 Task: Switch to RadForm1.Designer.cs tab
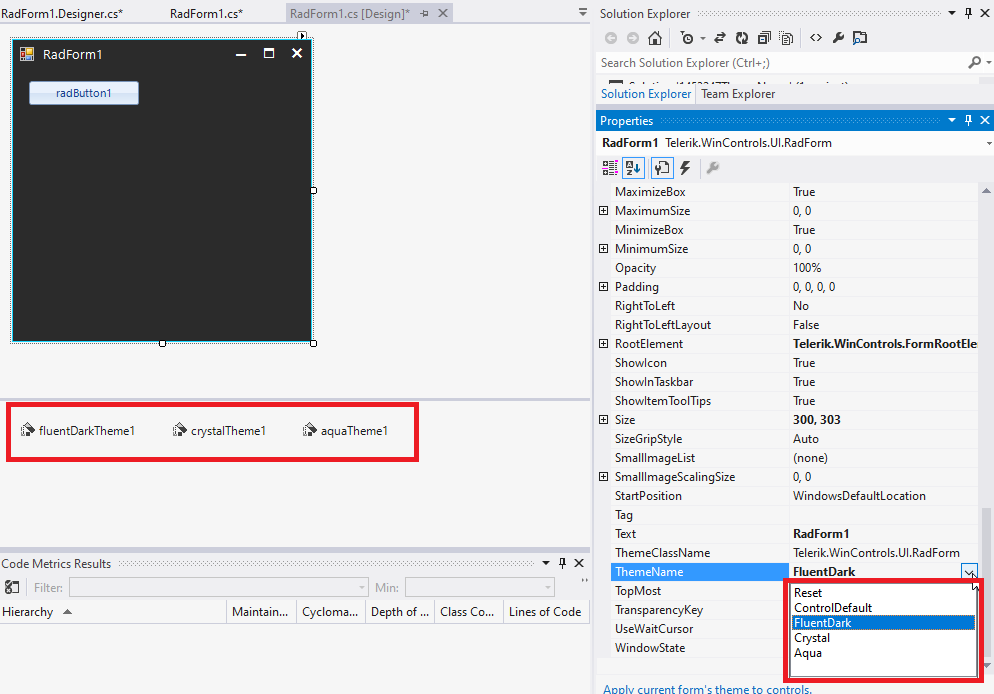point(62,13)
